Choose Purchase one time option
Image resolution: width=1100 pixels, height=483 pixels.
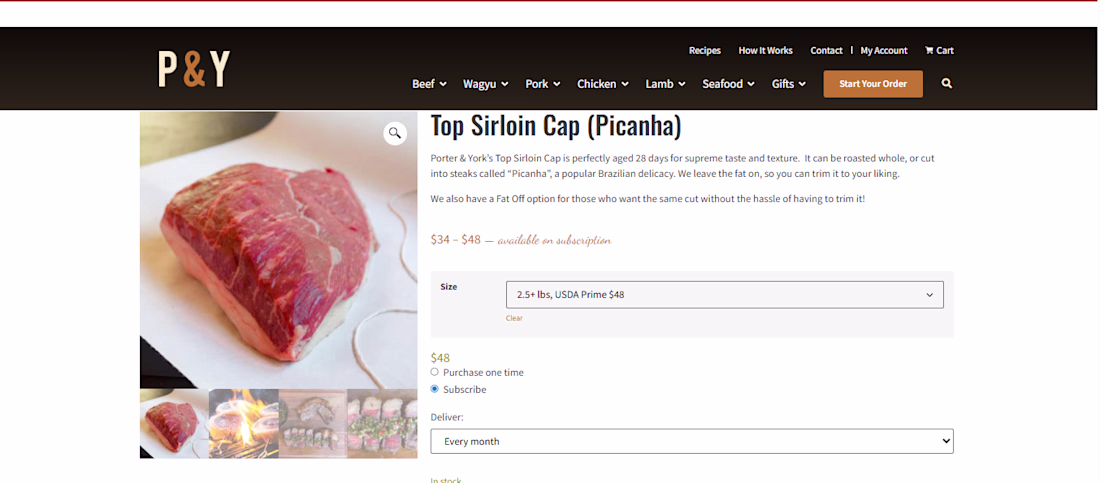click(434, 372)
